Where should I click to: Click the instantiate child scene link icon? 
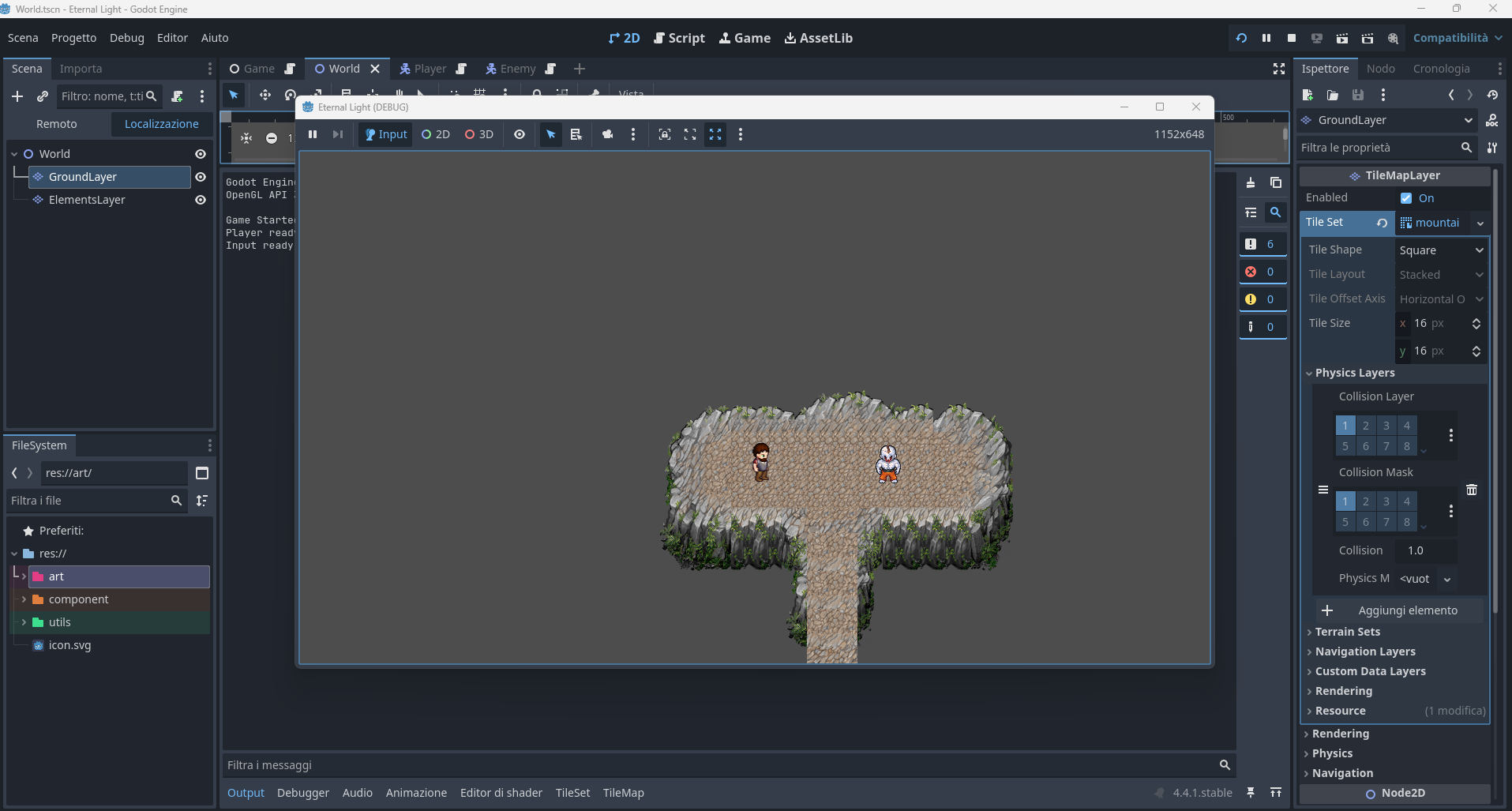43,96
